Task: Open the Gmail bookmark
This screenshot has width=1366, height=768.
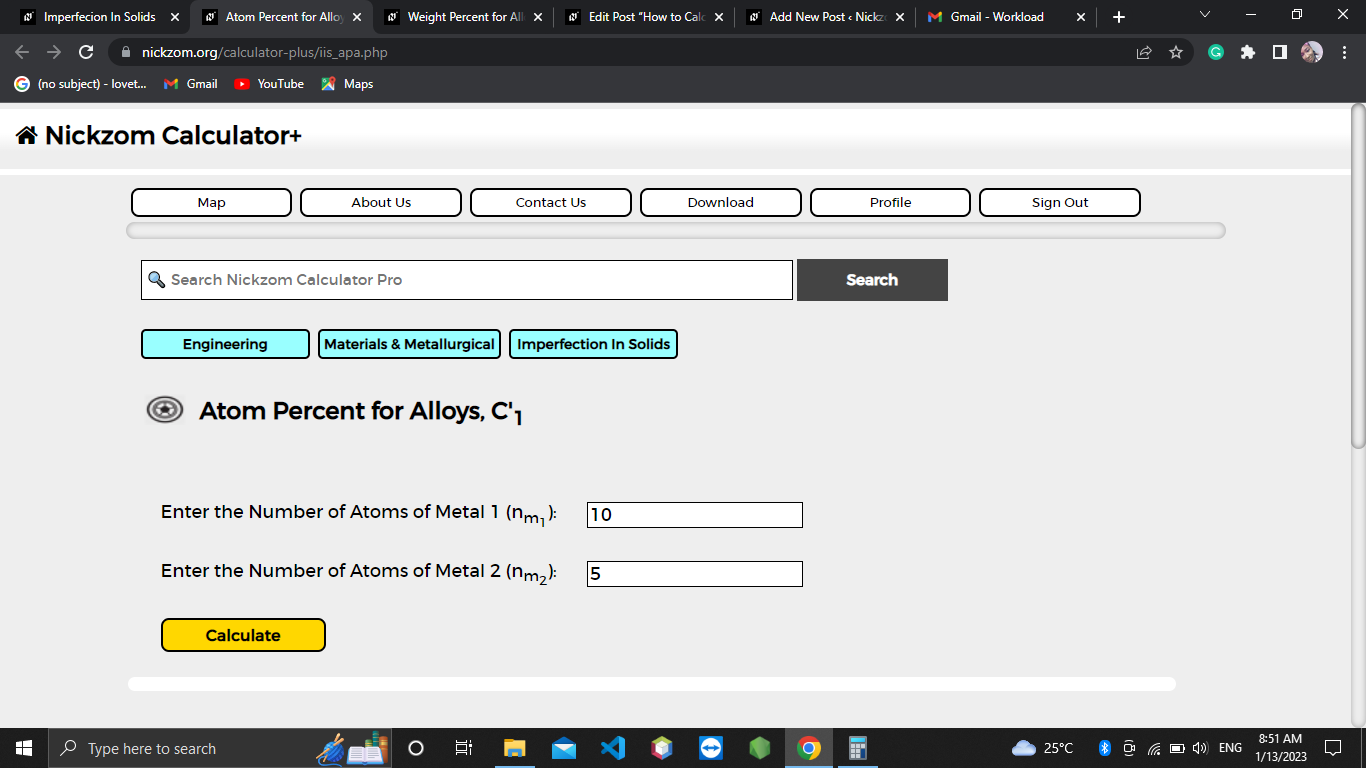Action: point(191,84)
